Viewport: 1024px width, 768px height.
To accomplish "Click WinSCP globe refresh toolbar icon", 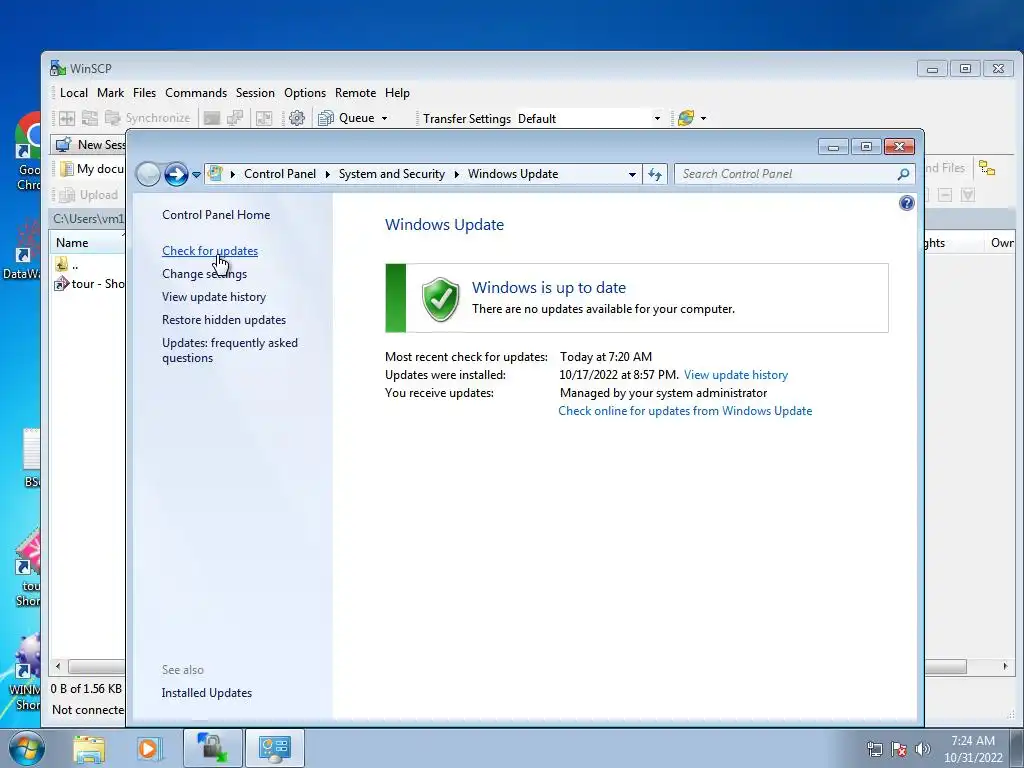I will pyautogui.click(x=686, y=118).
